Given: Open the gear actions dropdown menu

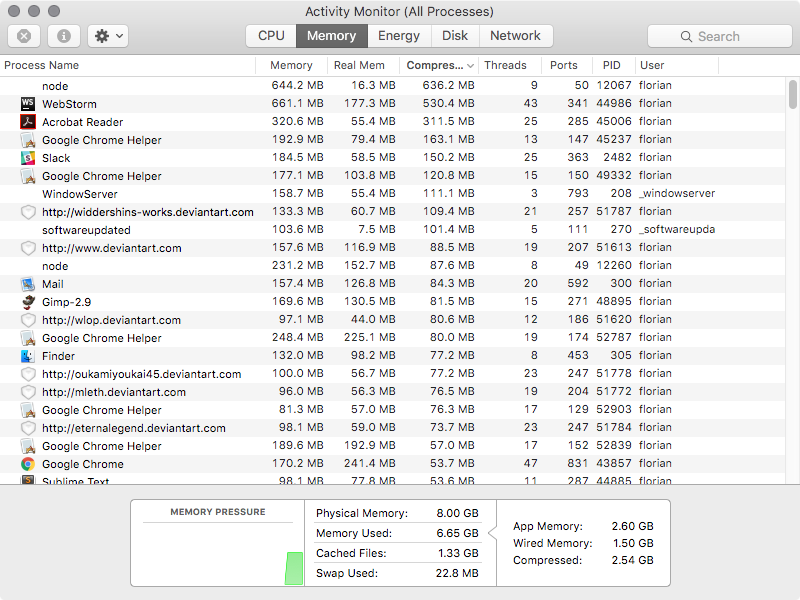Looking at the screenshot, I should (107, 36).
